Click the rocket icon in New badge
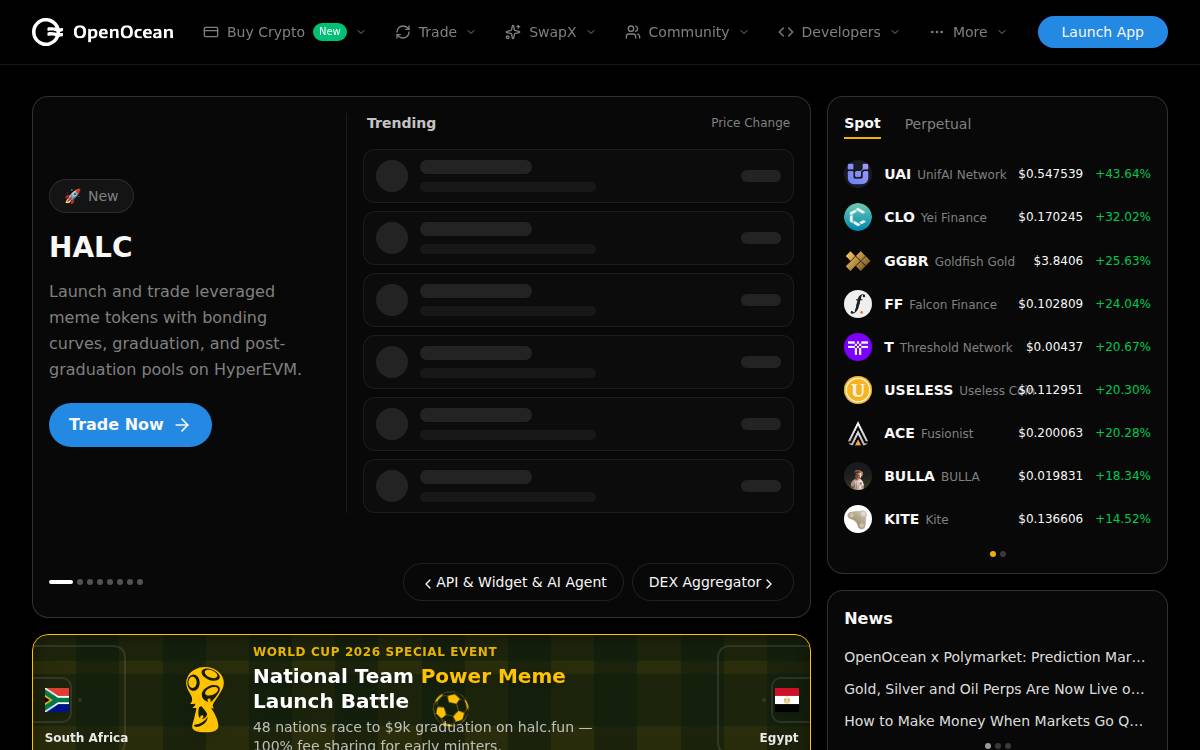The height and width of the screenshot is (750, 1200). 72,196
